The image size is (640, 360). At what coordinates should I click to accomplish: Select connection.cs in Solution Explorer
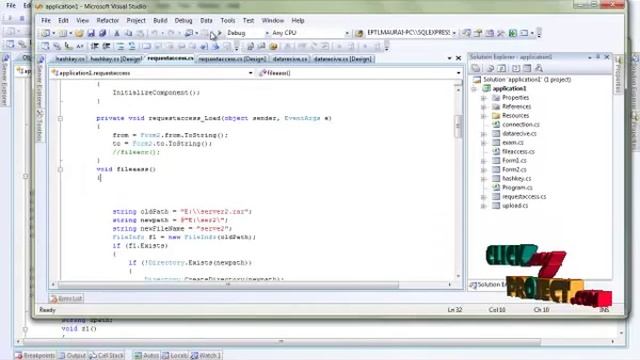[x=520, y=124]
